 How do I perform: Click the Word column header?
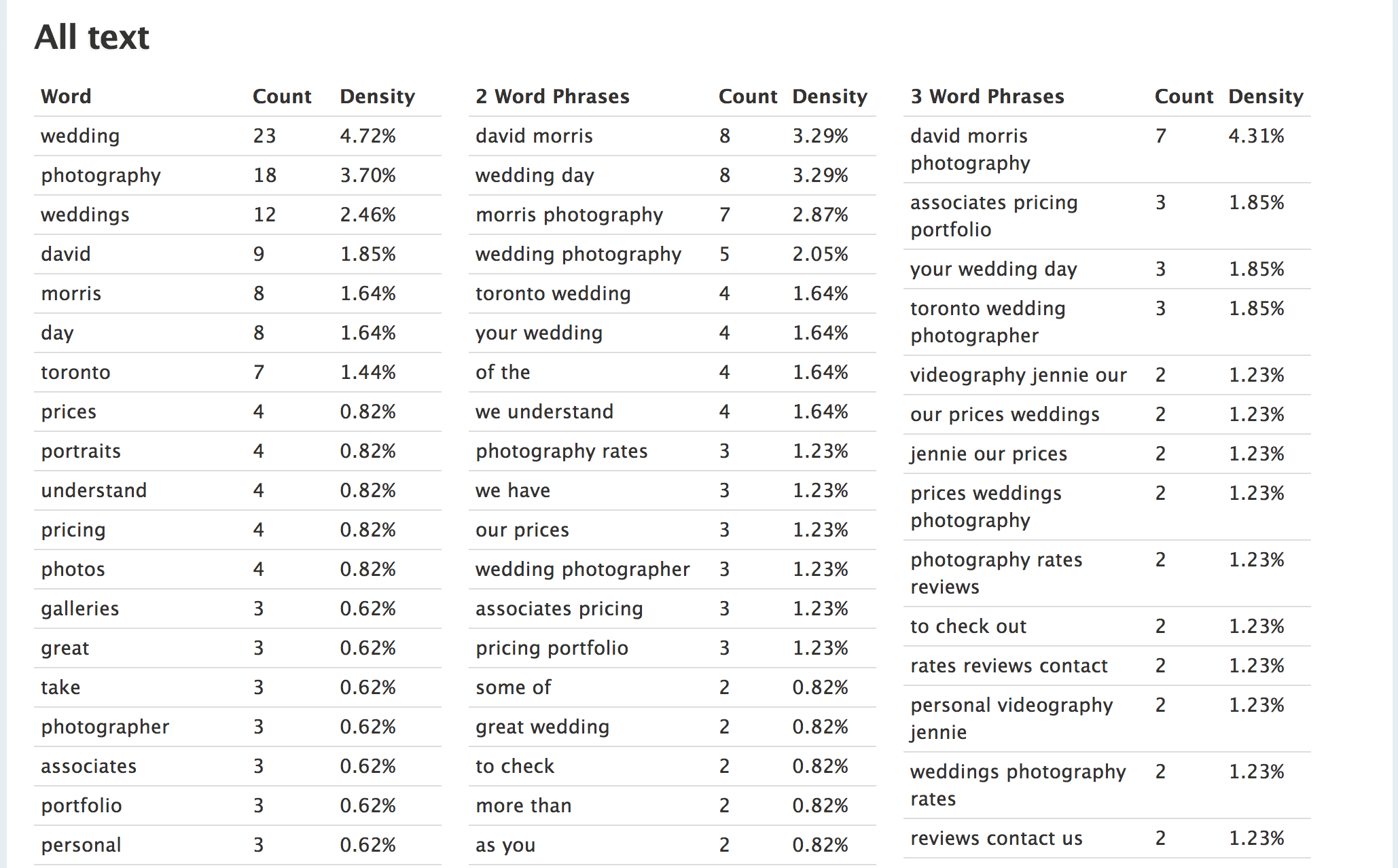pyautogui.click(x=66, y=96)
